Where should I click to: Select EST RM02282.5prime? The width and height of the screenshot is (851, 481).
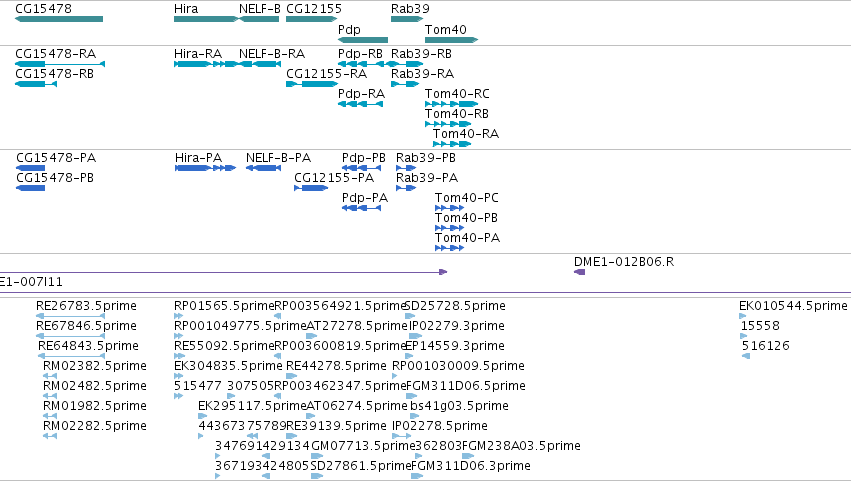pos(94,426)
